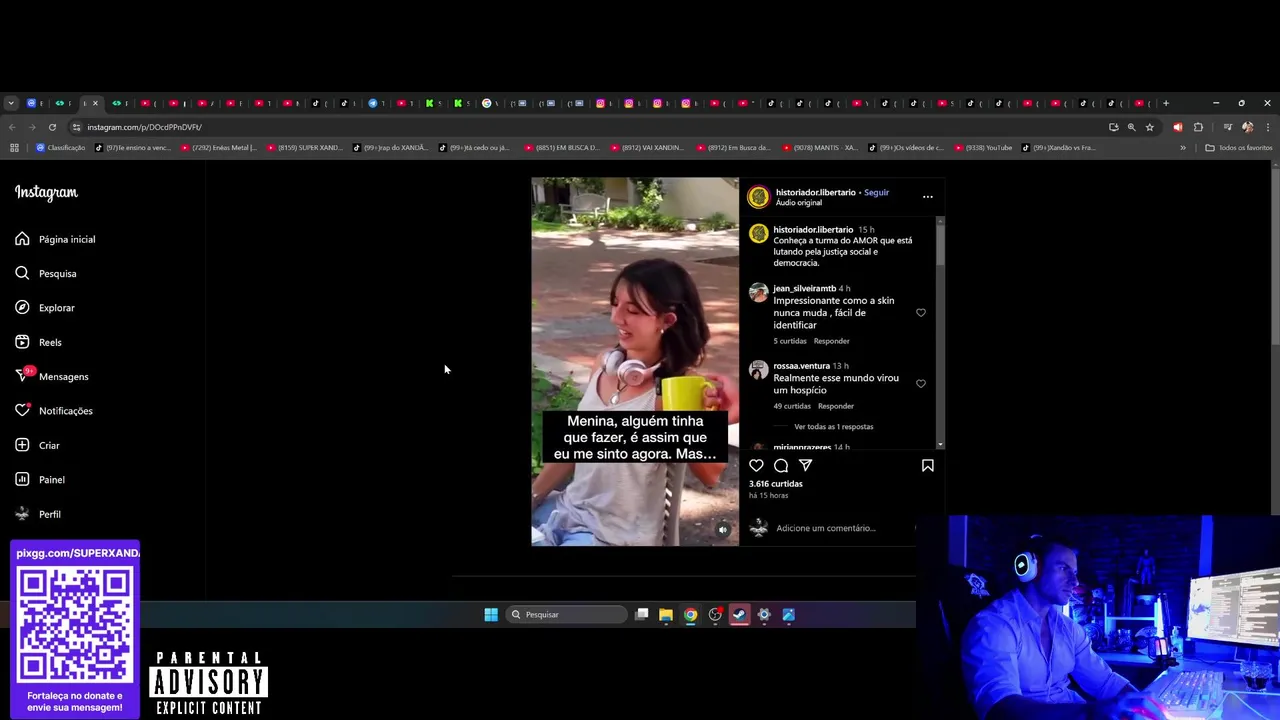Image resolution: width=1280 pixels, height=720 pixels.
Task: Reply to jean_silveiramtb's comment
Action: 831,341
